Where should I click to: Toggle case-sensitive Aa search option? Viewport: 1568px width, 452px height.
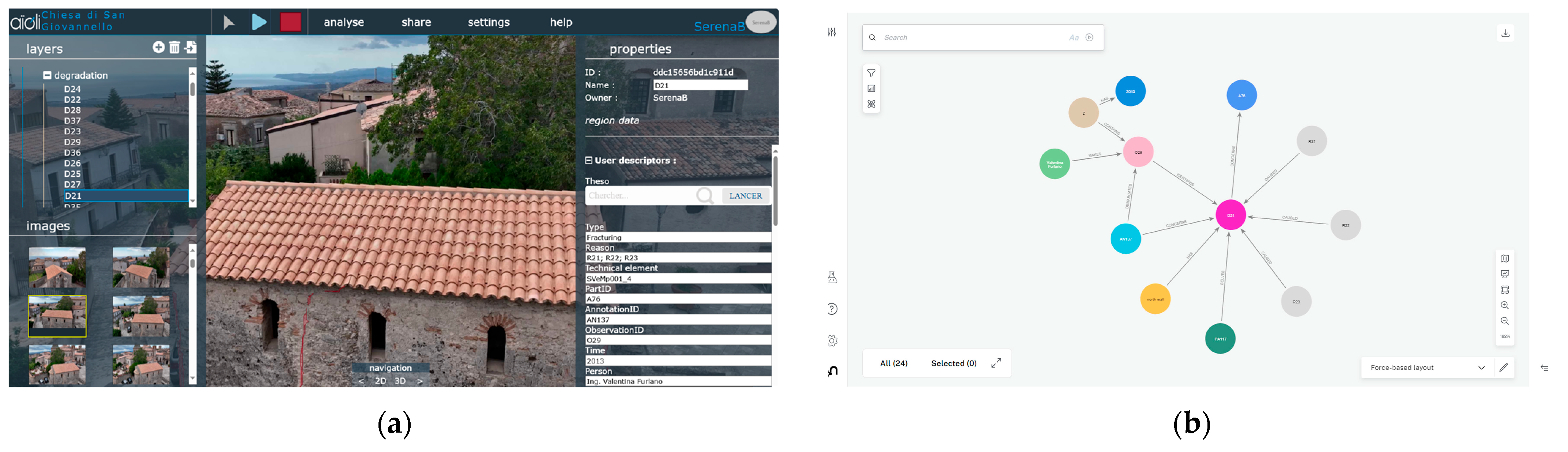[x=1074, y=38]
